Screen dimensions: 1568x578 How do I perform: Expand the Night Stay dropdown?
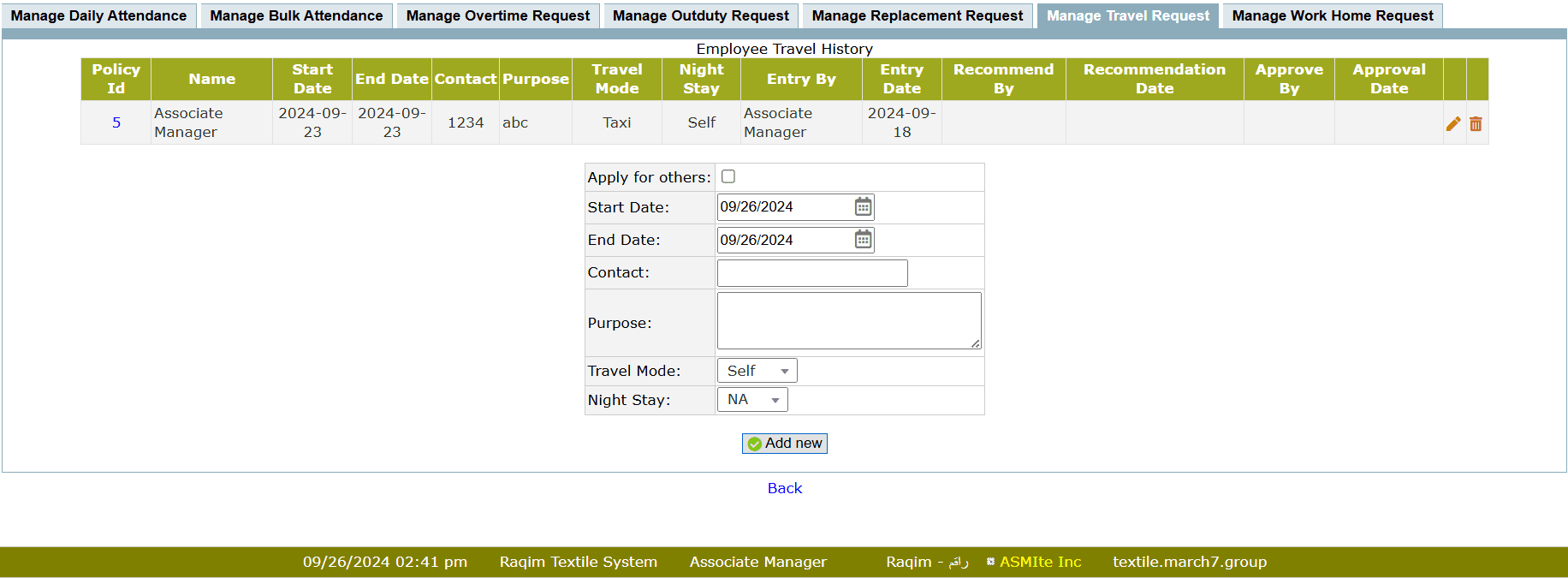(x=751, y=400)
